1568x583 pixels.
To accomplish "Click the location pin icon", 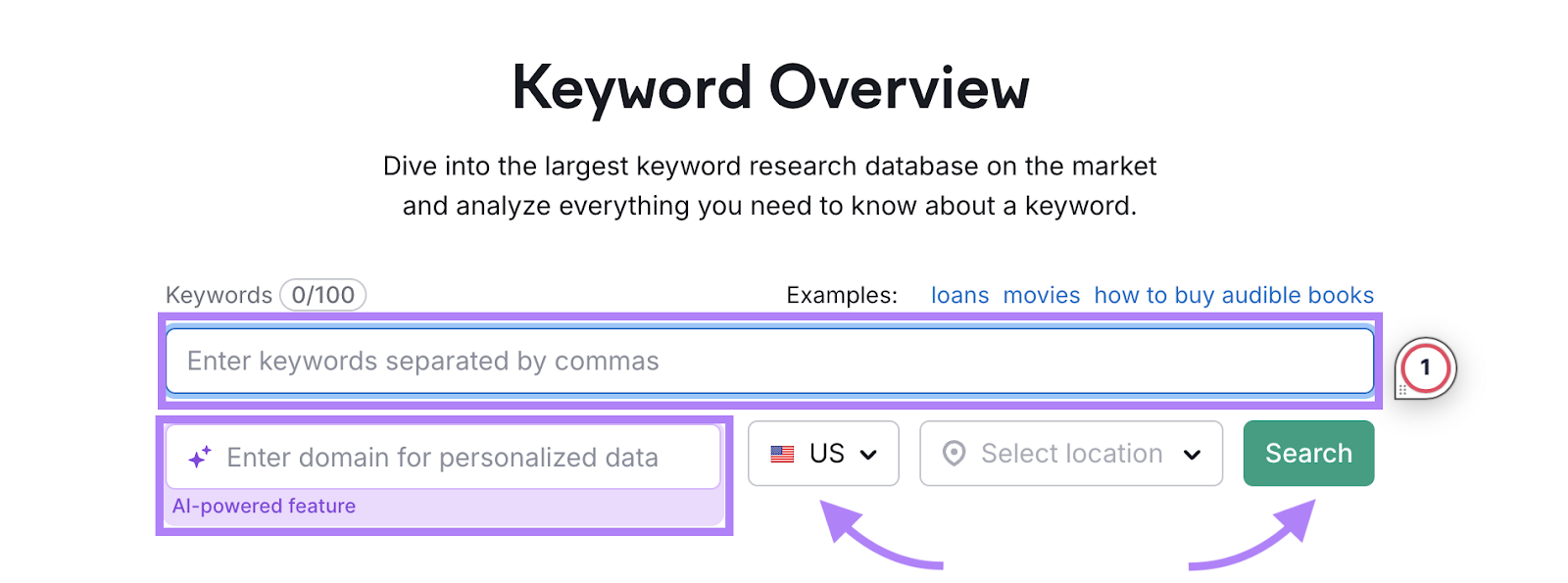I will [x=954, y=453].
